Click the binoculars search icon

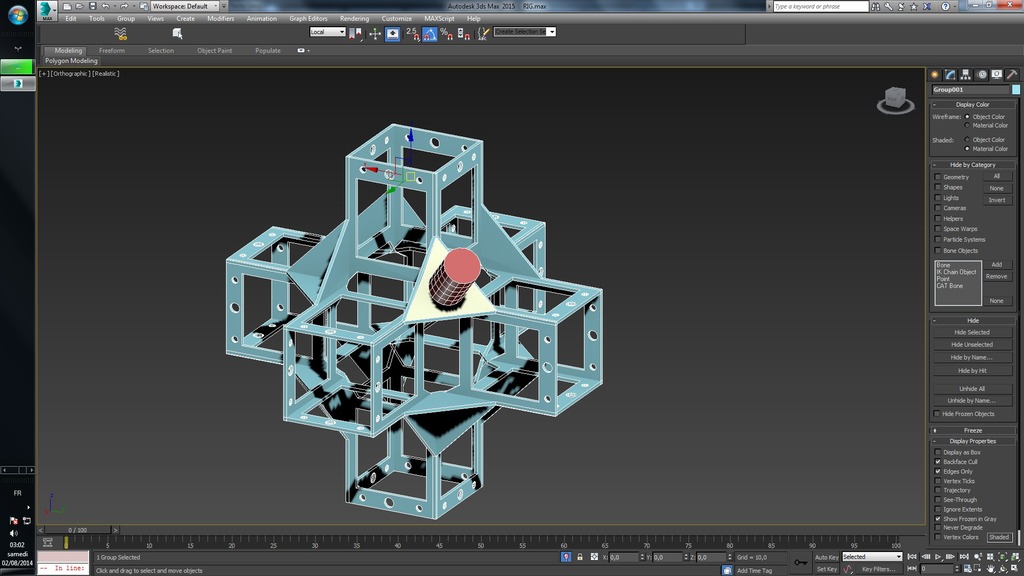(x=876, y=7)
